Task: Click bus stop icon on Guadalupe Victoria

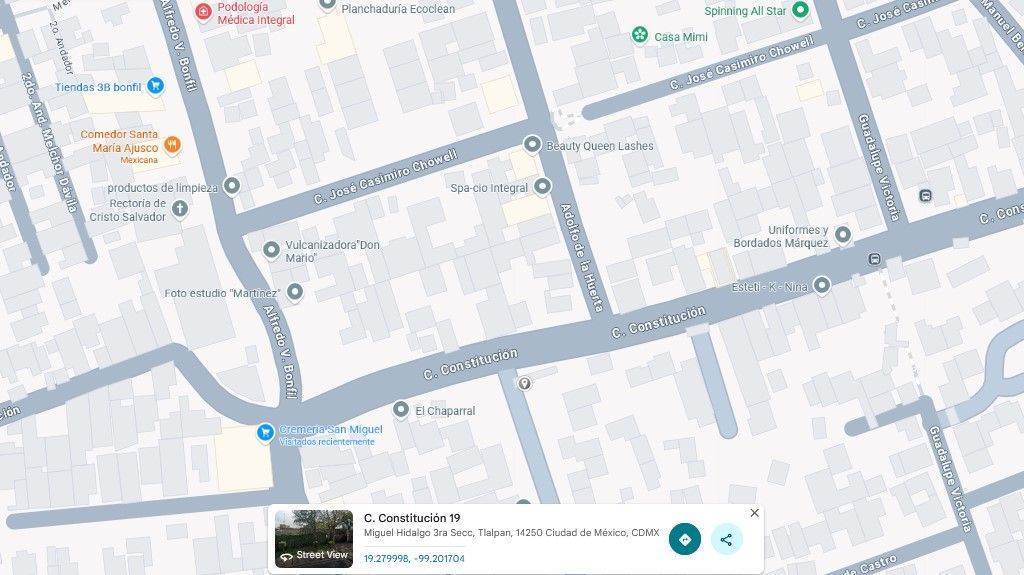Action: point(925,195)
